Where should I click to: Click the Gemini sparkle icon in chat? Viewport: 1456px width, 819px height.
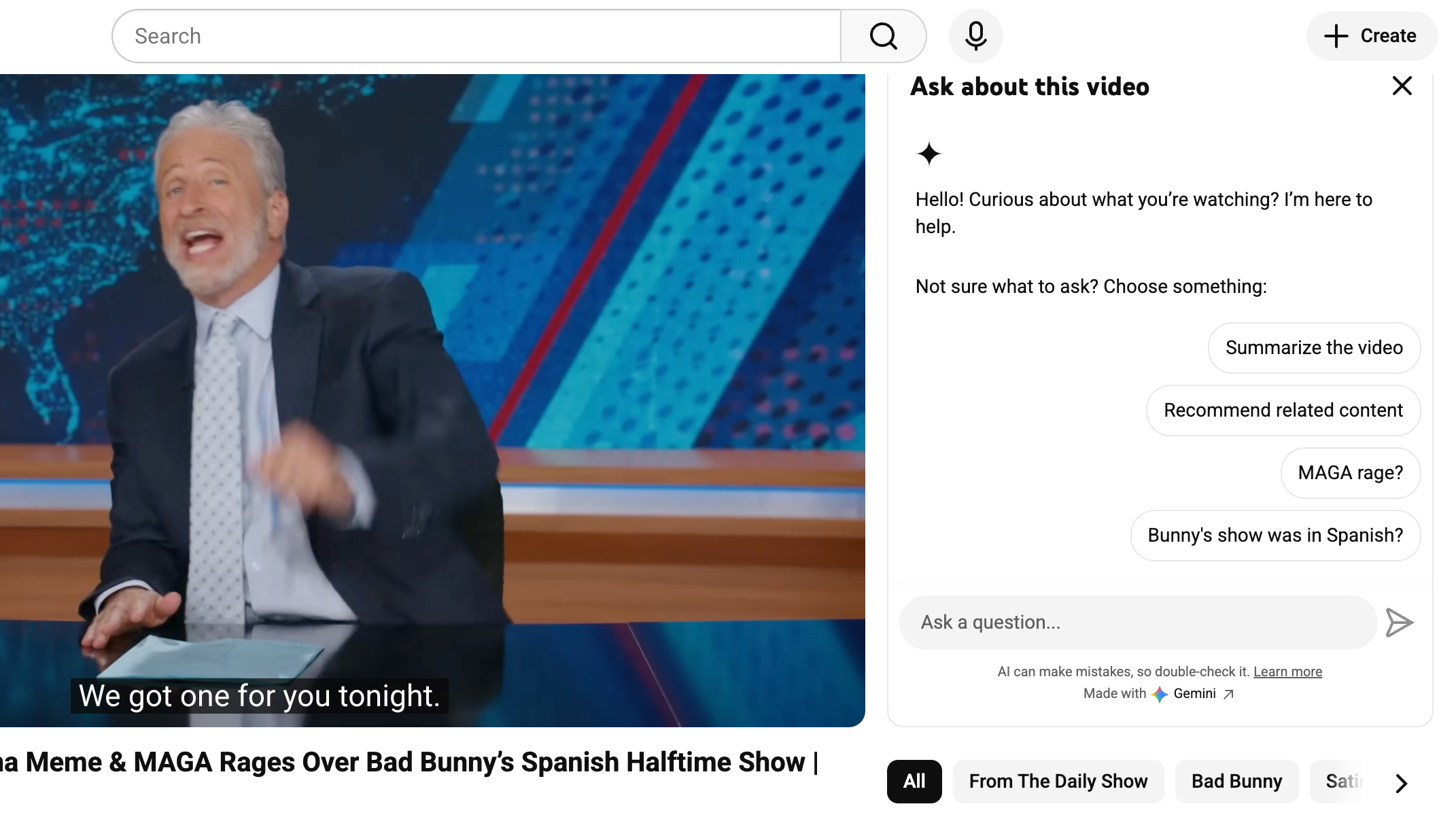[x=929, y=154]
